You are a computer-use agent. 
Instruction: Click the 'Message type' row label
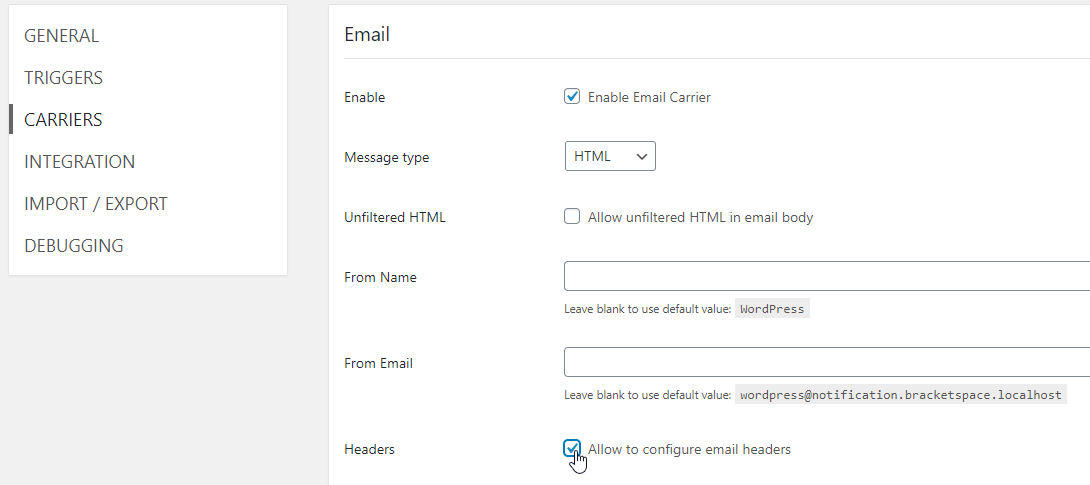coord(386,157)
